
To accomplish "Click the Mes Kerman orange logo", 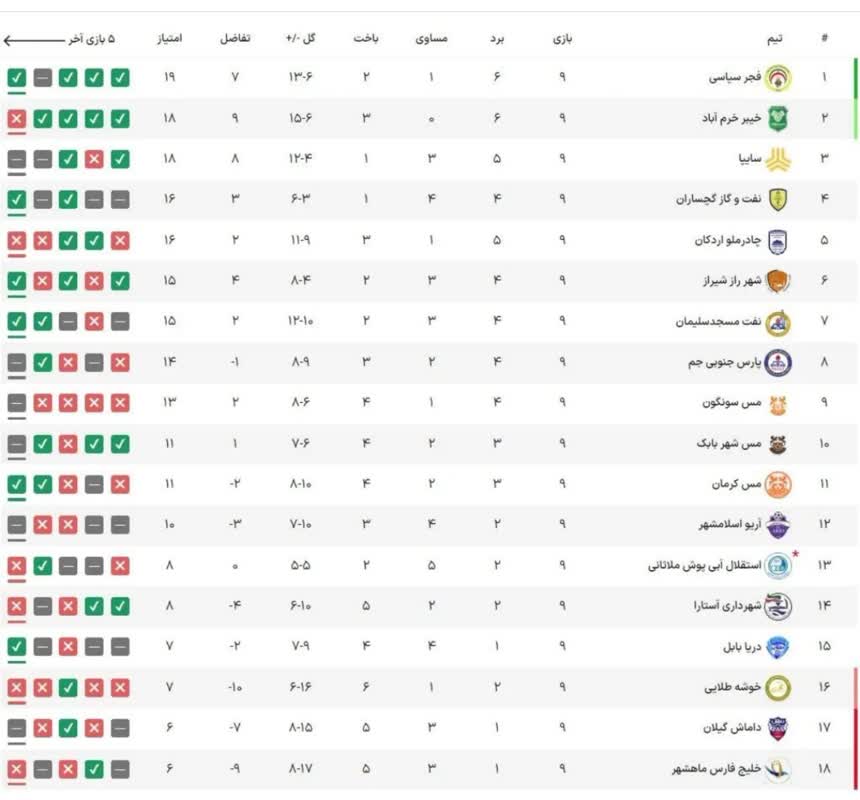I will point(778,485).
